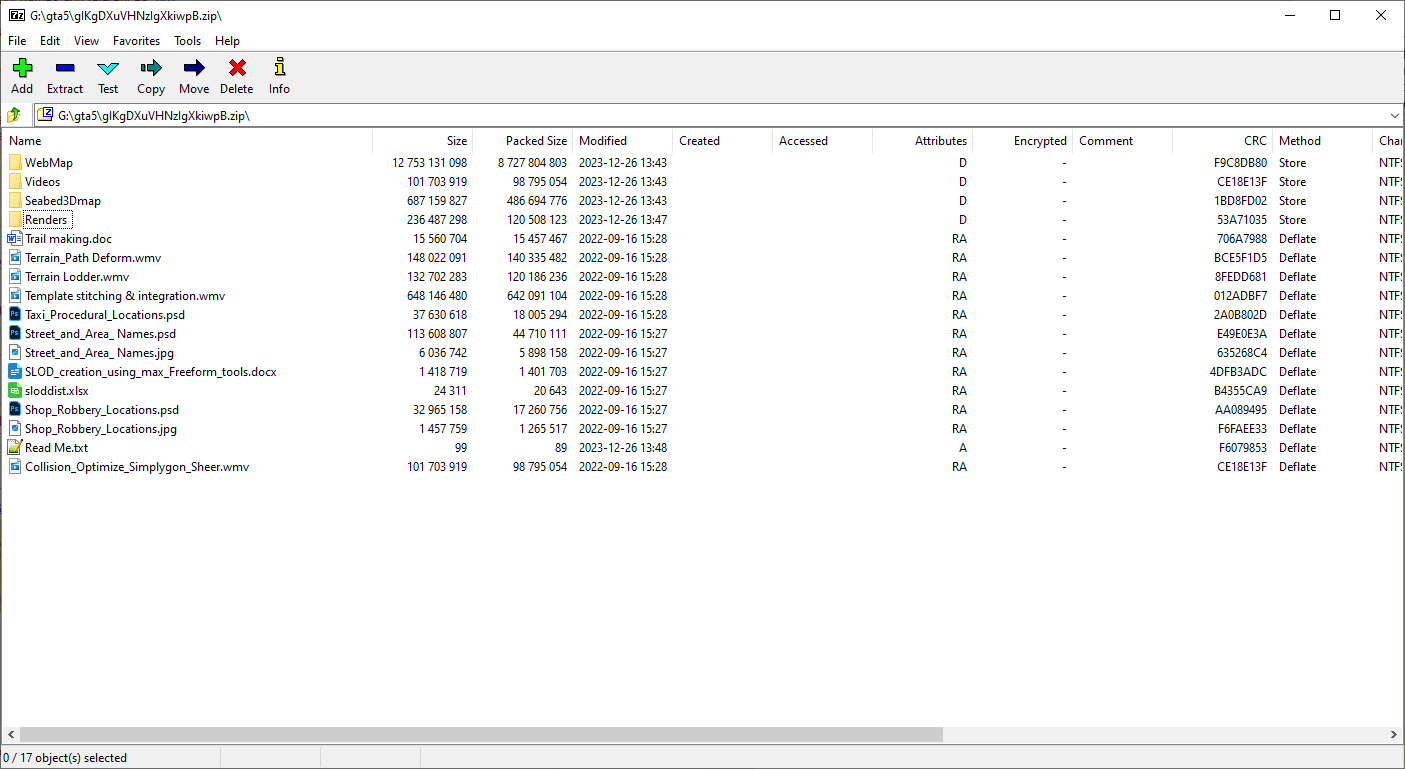This screenshot has height=769, width=1405.
Task: Sort by the Size column header
Action: pos(422,141)
